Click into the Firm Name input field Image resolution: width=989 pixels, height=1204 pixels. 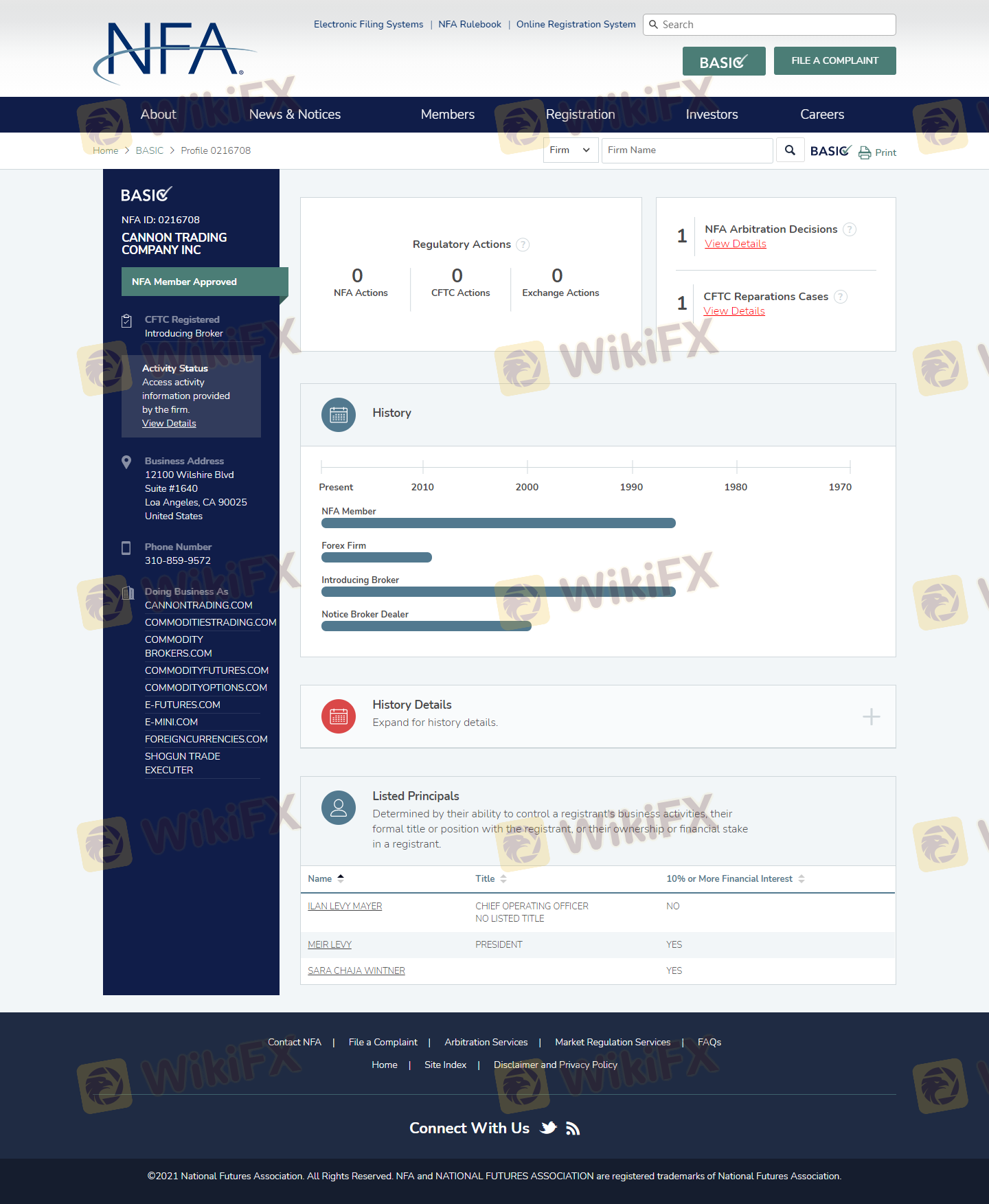[687, 150]
